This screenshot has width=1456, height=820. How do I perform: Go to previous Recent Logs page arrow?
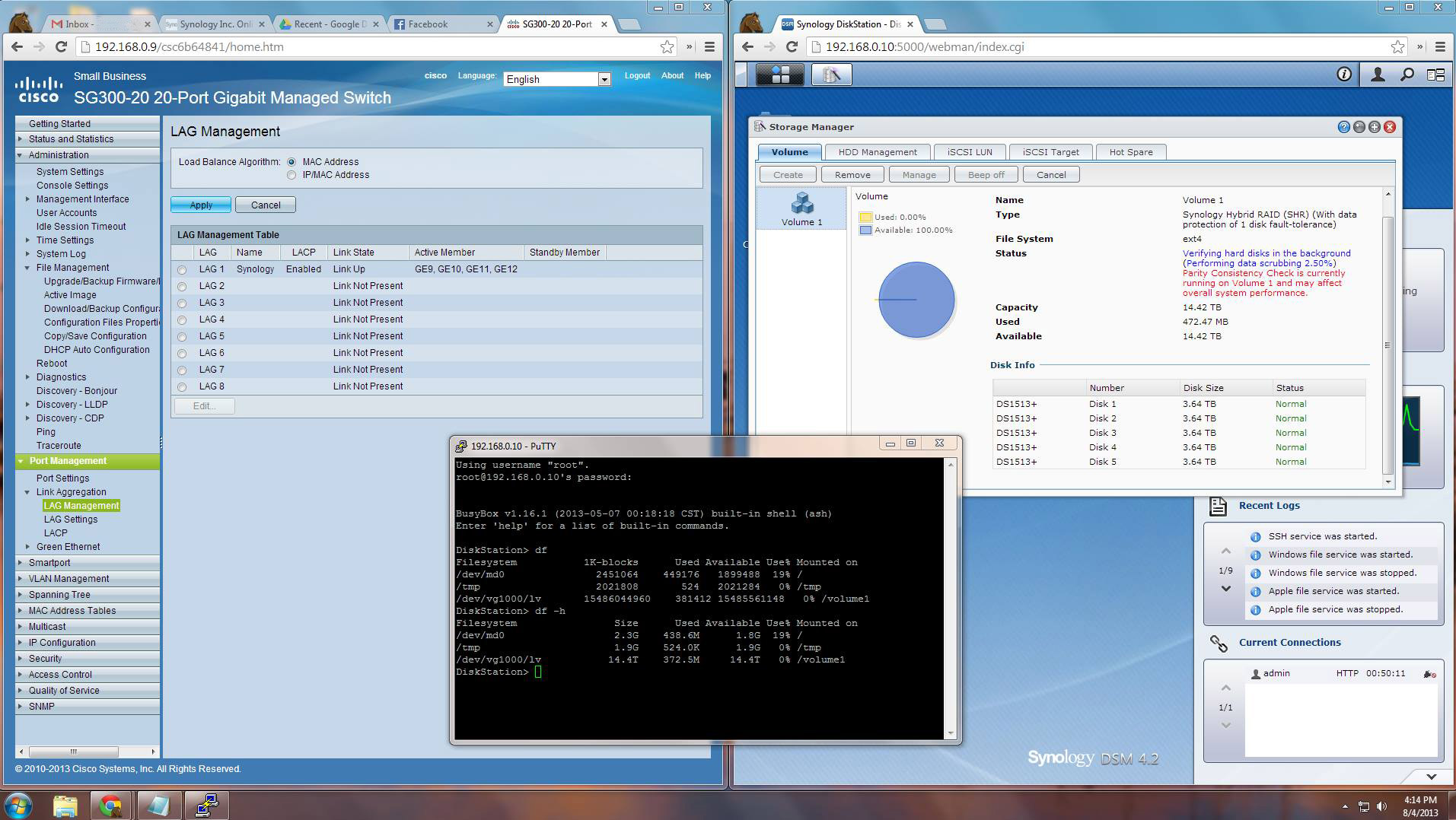click(1225, 551)
